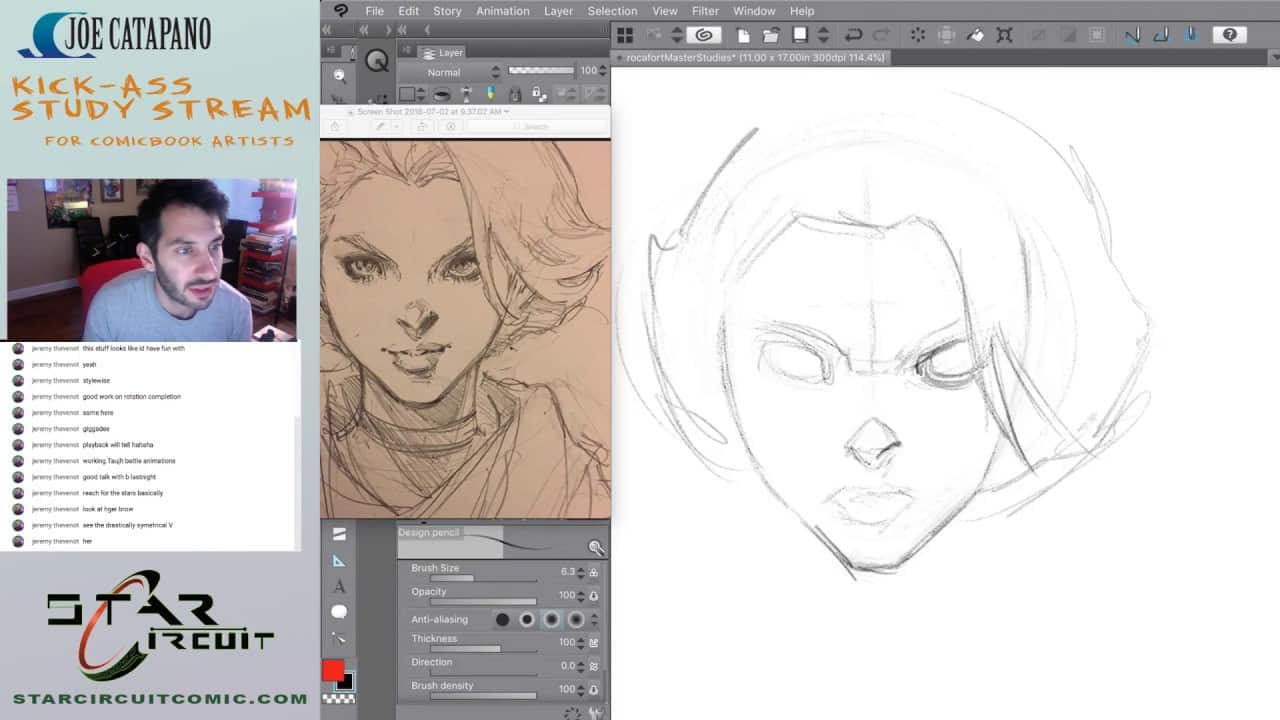Switch to the Layer panel tab
The image size is (1280, 720).
tap(444, 53)
